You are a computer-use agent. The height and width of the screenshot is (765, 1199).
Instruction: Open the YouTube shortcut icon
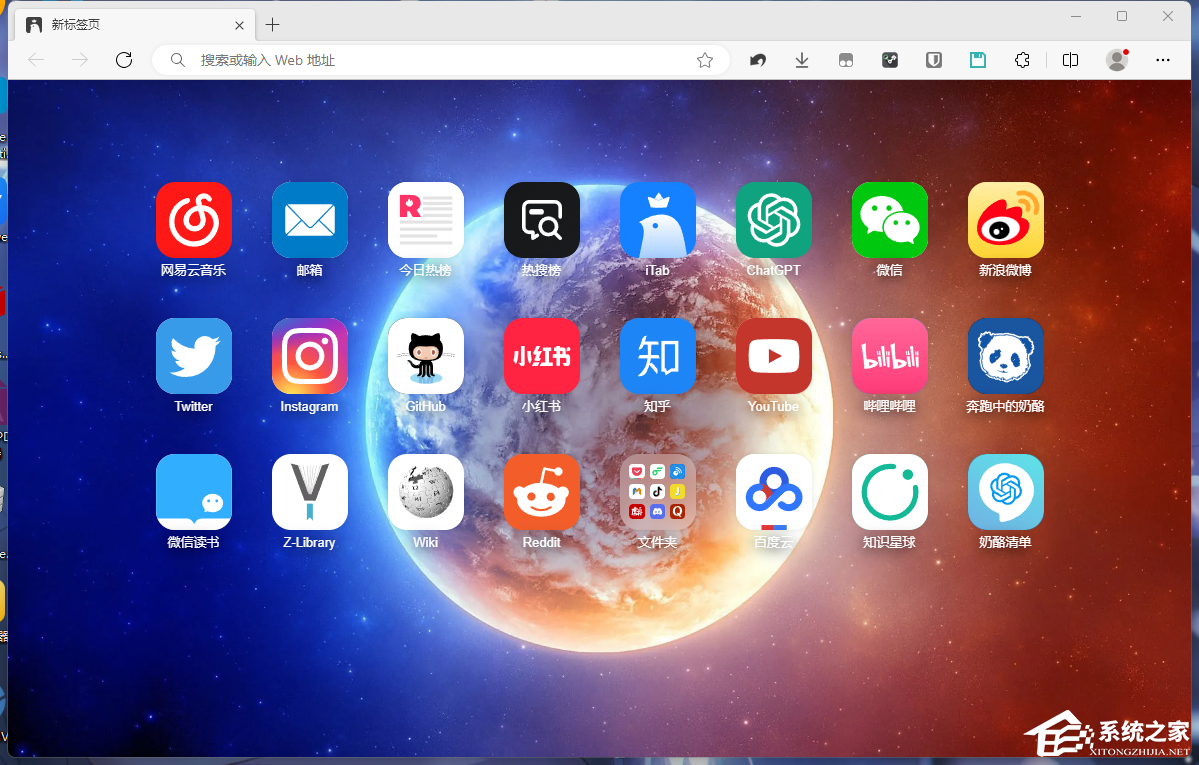[774, 356]
